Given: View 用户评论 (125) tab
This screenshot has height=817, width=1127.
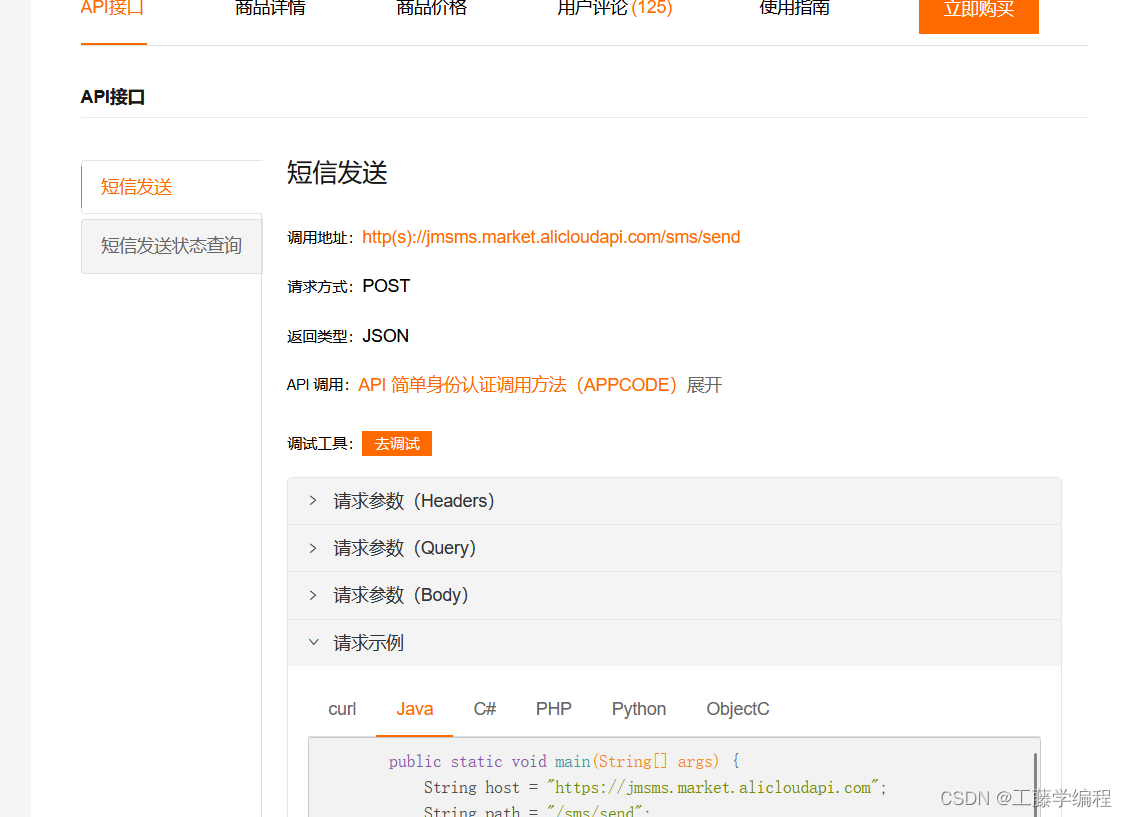Looking at the screenshot, I should click(615, 9).
